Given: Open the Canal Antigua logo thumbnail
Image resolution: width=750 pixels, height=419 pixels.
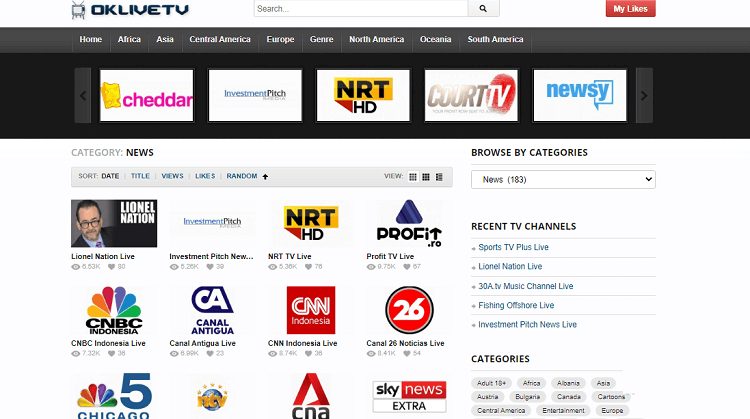Looking at the screenshot, I should (x=212, y=310).
